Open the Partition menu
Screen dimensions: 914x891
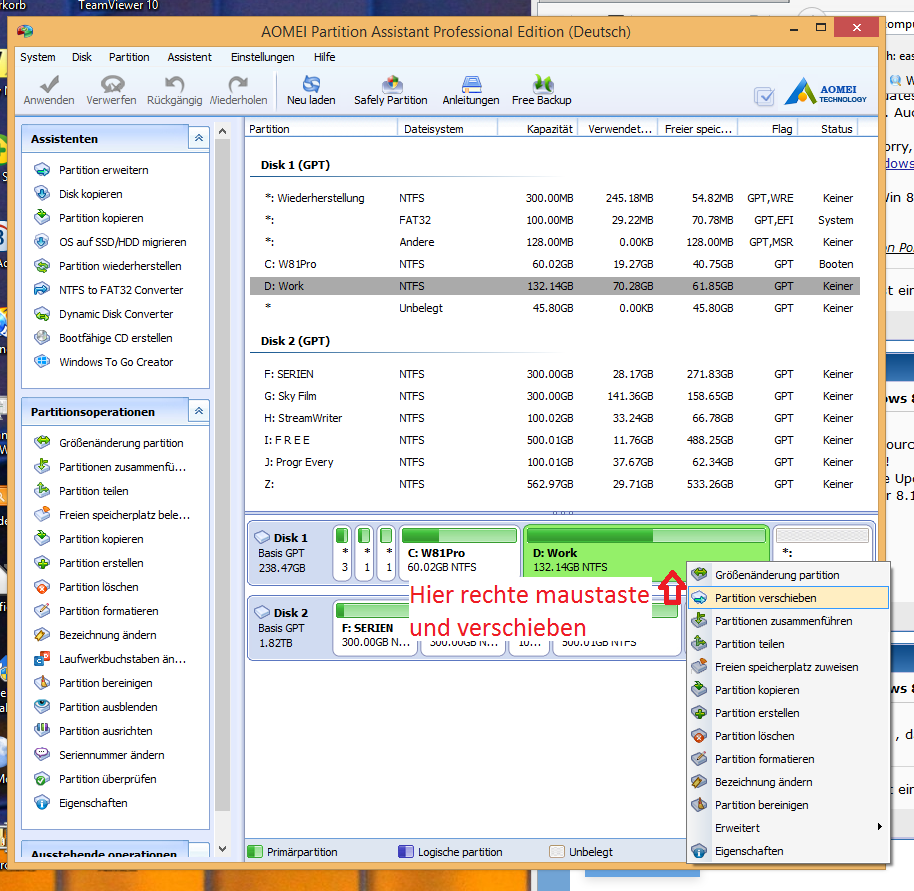point(129,57)
